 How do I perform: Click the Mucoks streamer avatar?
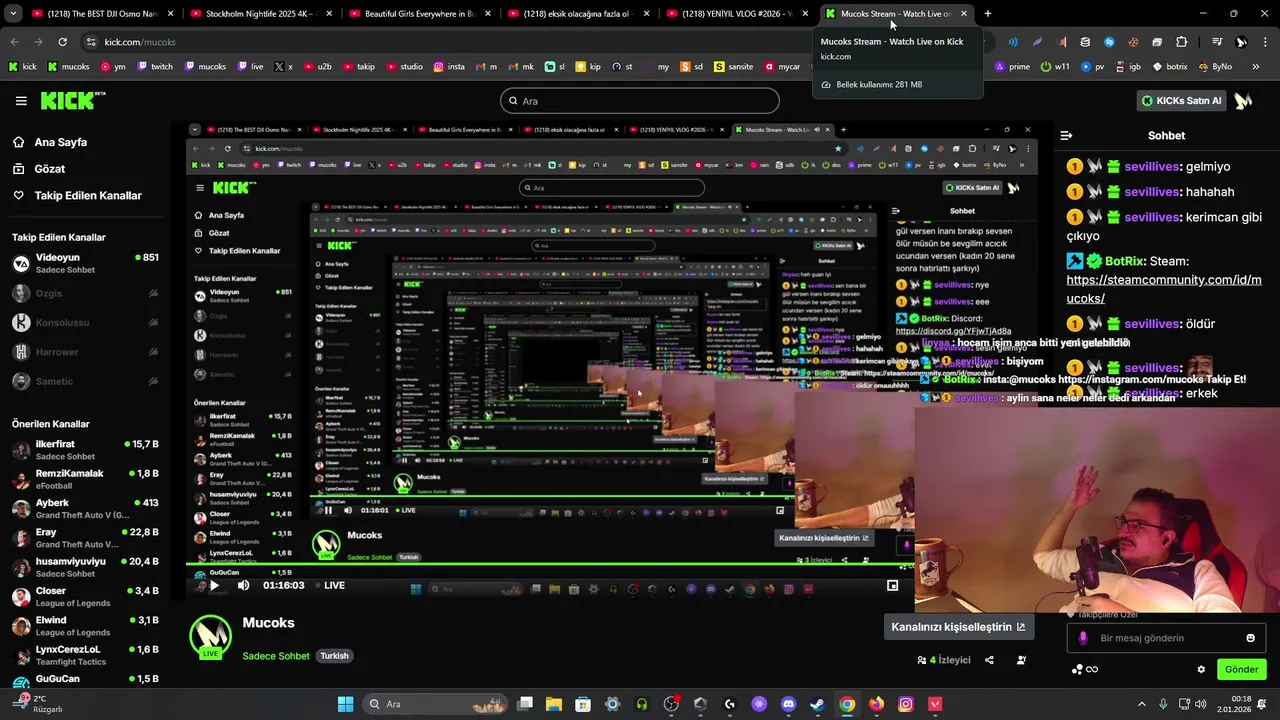coord(211,637)
